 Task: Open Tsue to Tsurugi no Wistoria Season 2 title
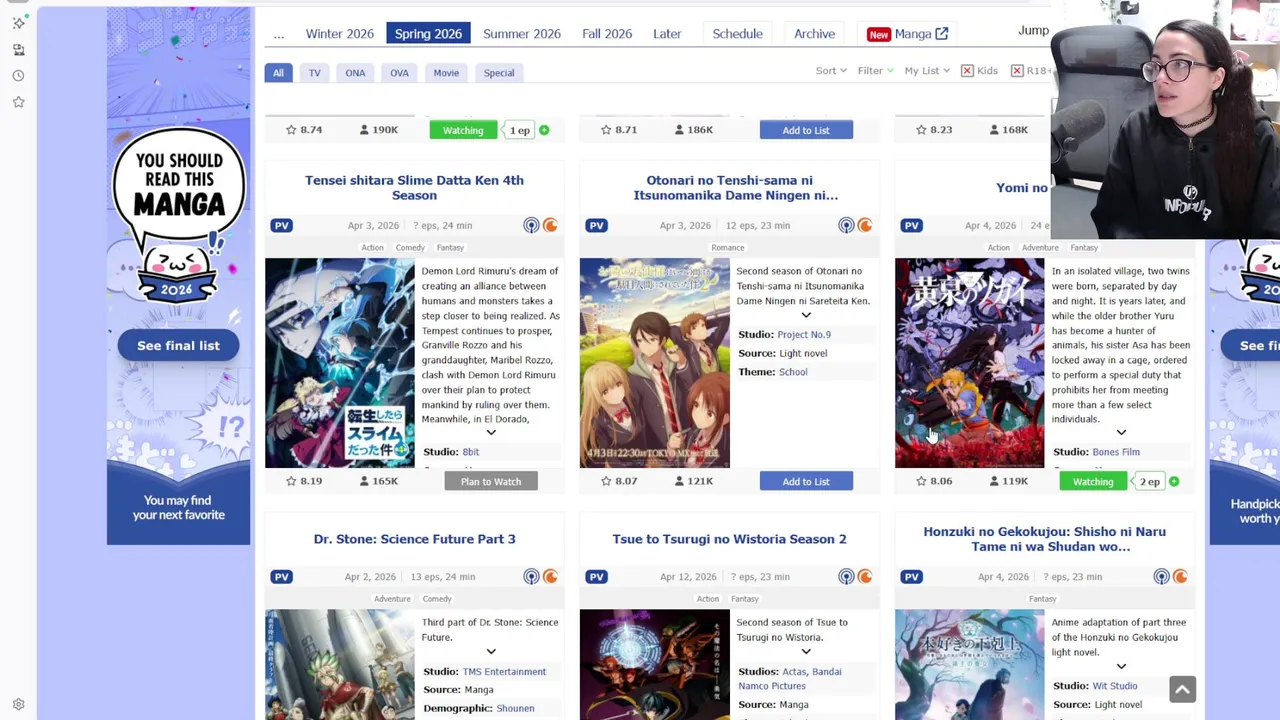click(x=729, y=539)
